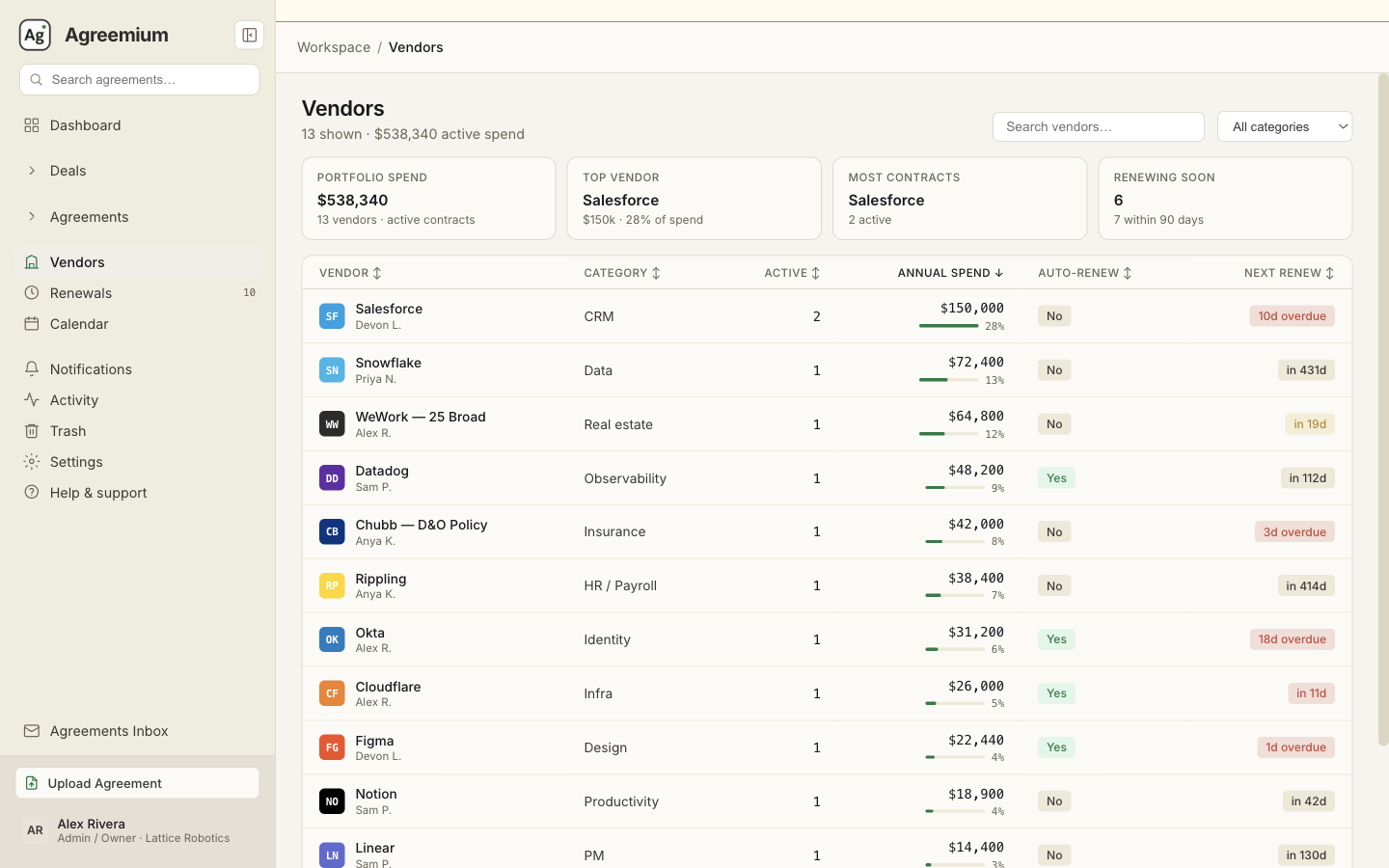Click the Renewals count badge 10
This screenshot has width=1389, height=868.
[249, 293]
